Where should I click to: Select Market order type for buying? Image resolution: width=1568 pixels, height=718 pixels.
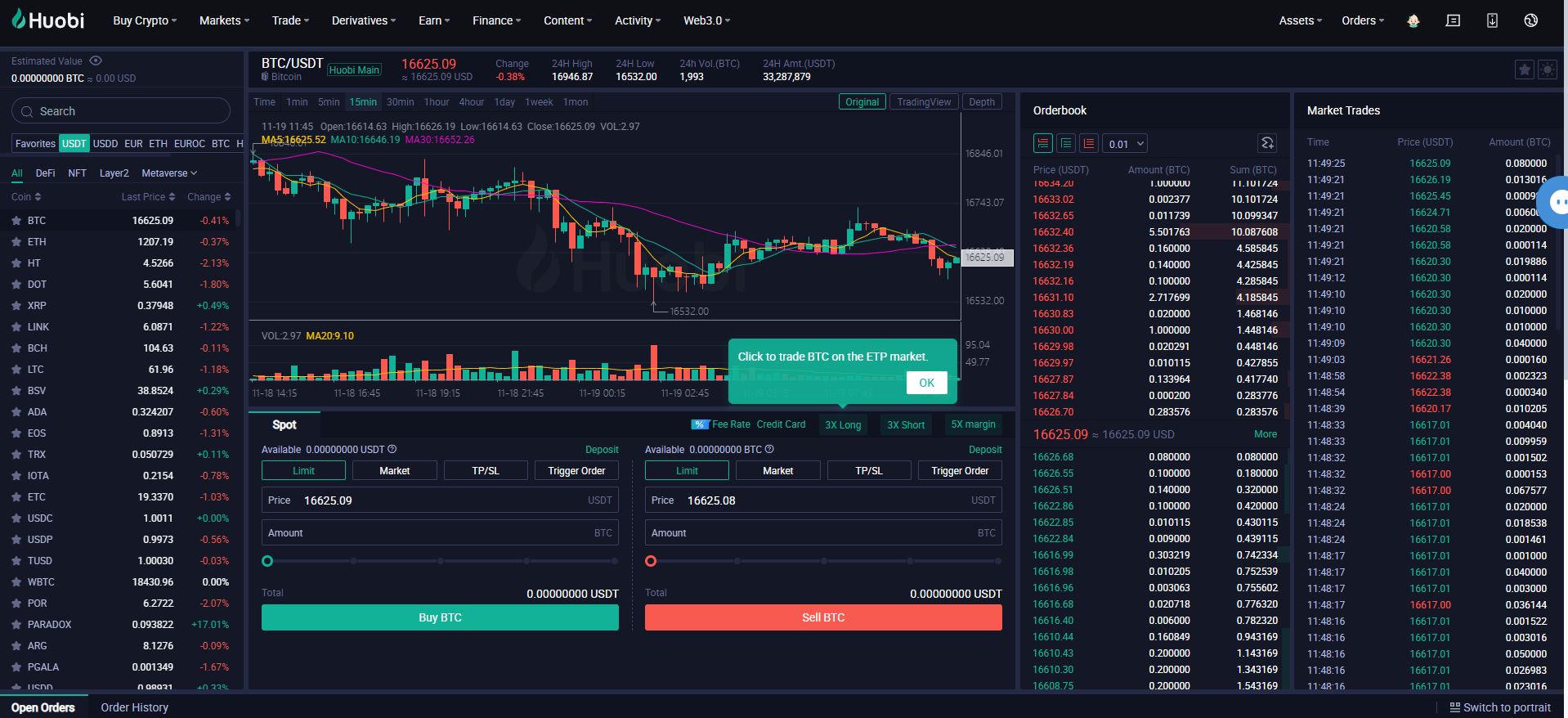point(394,471)
